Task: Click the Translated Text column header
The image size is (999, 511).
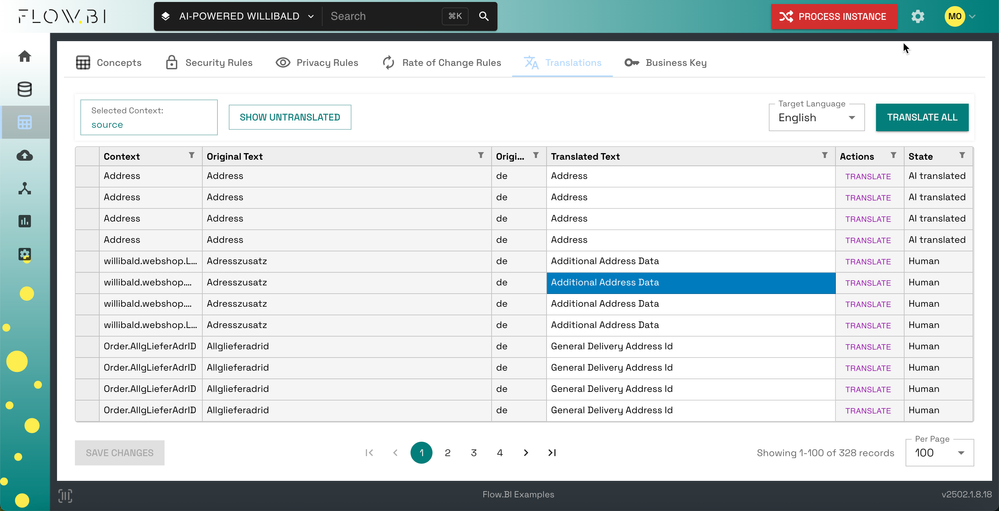Action: coord(691,156)
